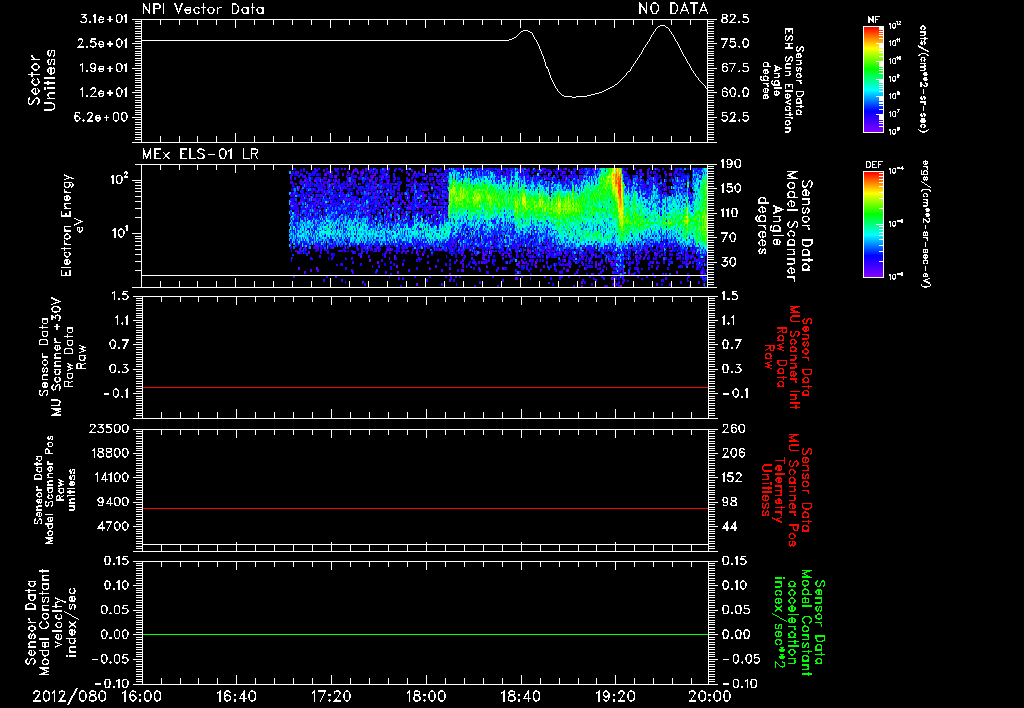Image resolution: width=1024 pixels, height=708 pixels.
Task: Click the "Model Scanner Pos Raw" axis title
Action: click(56, 490)
